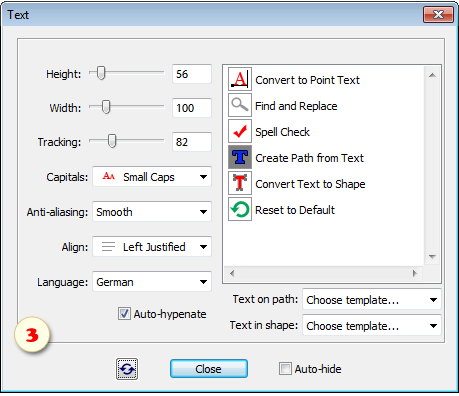Screen dimensions: 459x396
Task: Click the numbered 3 callout badge
Action: 32,335
